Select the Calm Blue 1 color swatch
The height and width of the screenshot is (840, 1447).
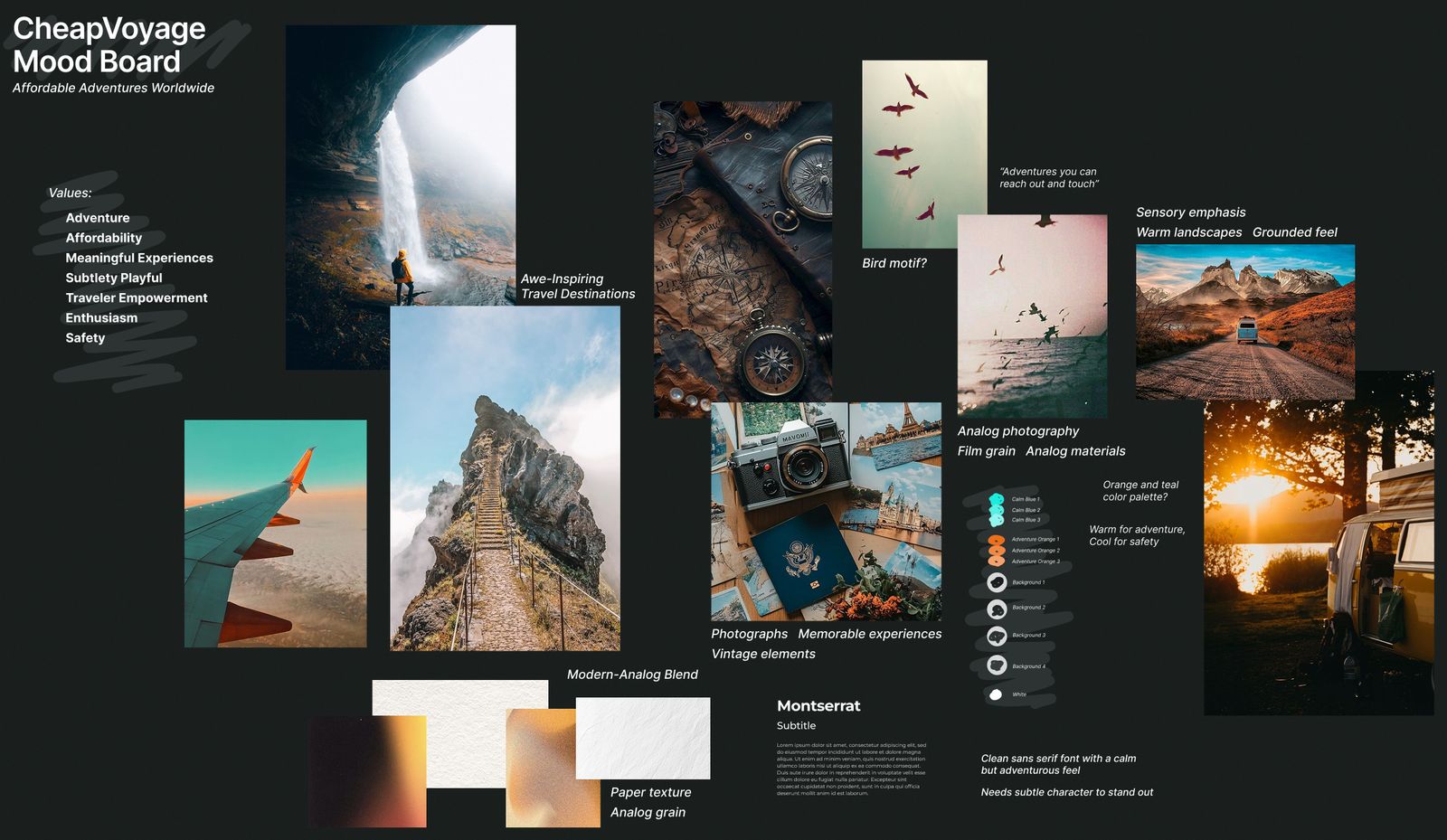coord(996,499)
